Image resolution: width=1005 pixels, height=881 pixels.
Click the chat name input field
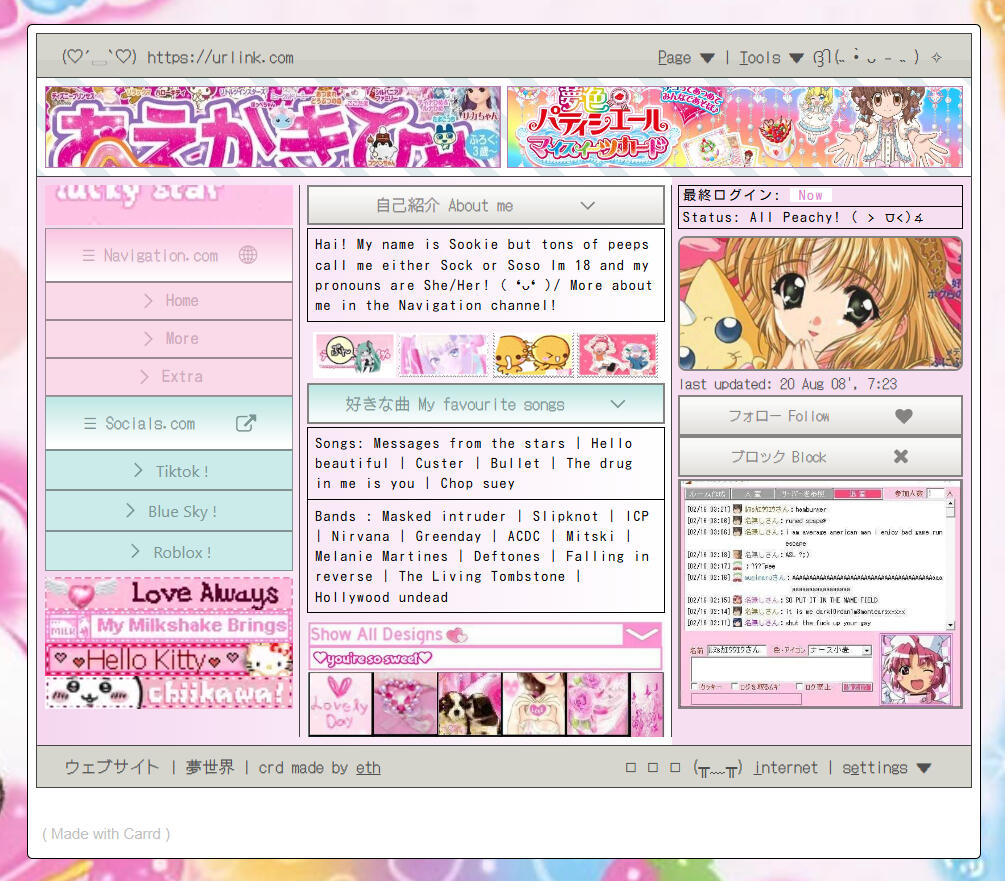(737, 650)
